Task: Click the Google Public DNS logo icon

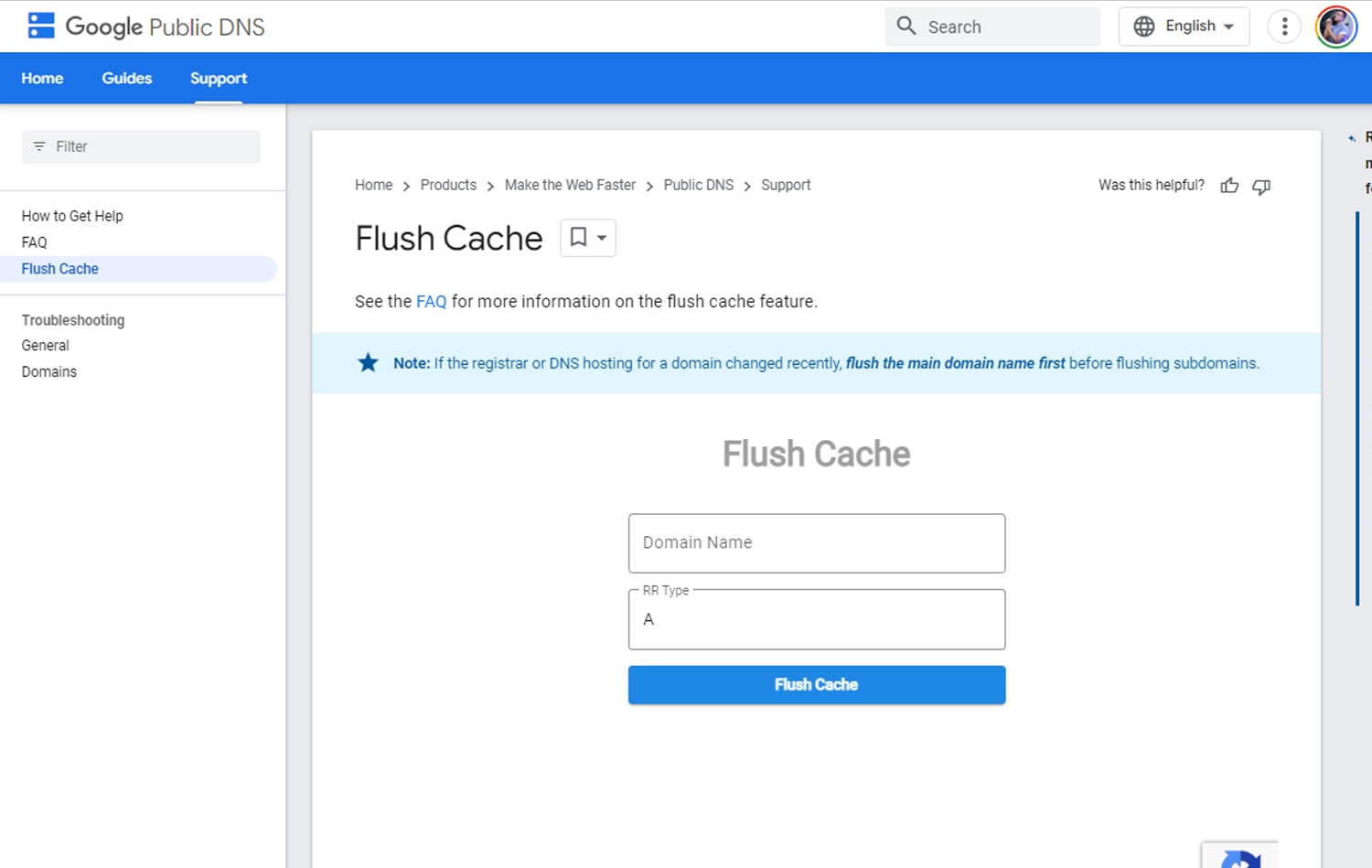Action: click(x=40, y=26)
